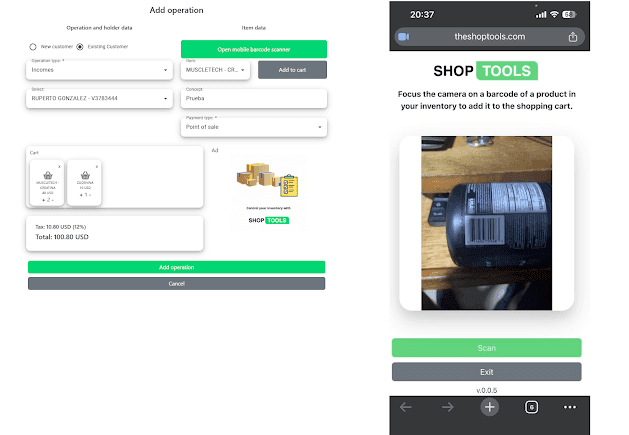Click the Add operation heading
The image size is (629, 435).
(177, 10)
